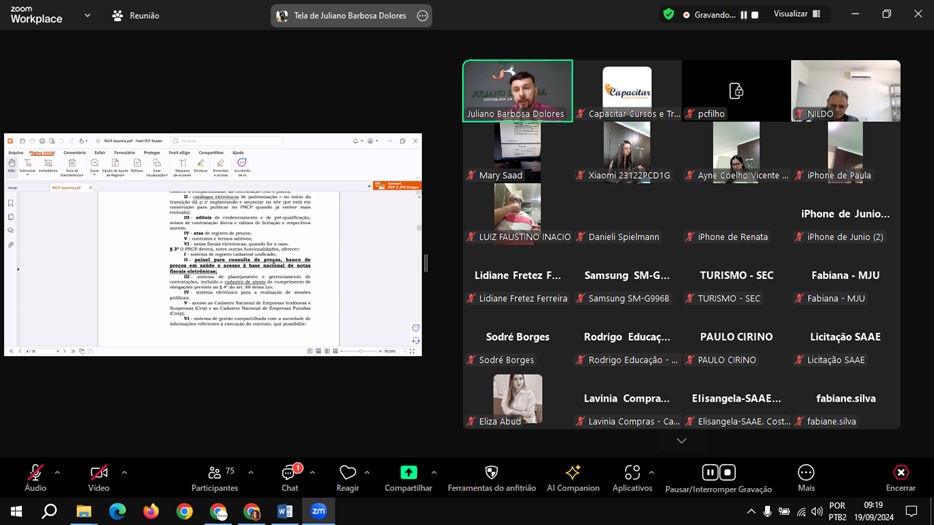Launch the AI Companion sparkle icon
The image size is (934, 525).
(x=573, y=473)
